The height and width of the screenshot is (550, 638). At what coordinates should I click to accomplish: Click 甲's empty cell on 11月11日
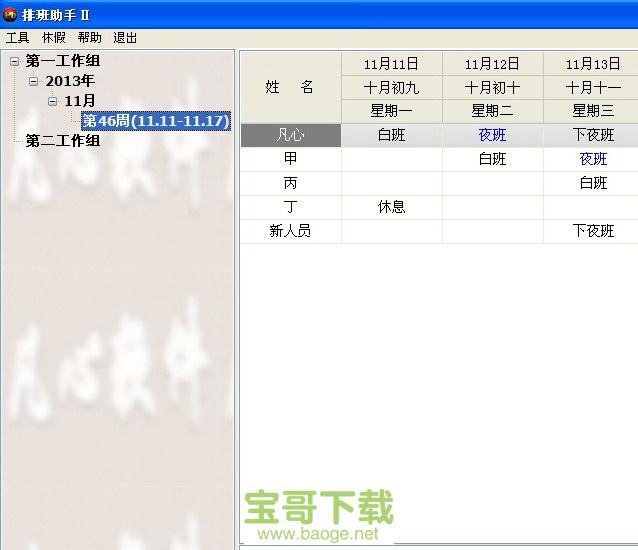391,159
